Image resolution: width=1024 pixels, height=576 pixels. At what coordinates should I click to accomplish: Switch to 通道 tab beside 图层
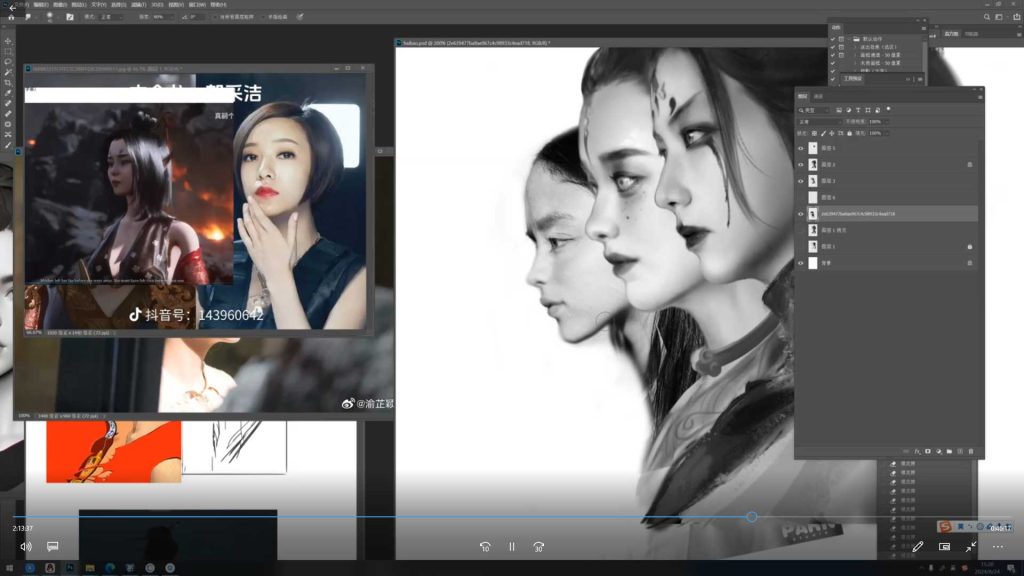[x=818, y=97]
